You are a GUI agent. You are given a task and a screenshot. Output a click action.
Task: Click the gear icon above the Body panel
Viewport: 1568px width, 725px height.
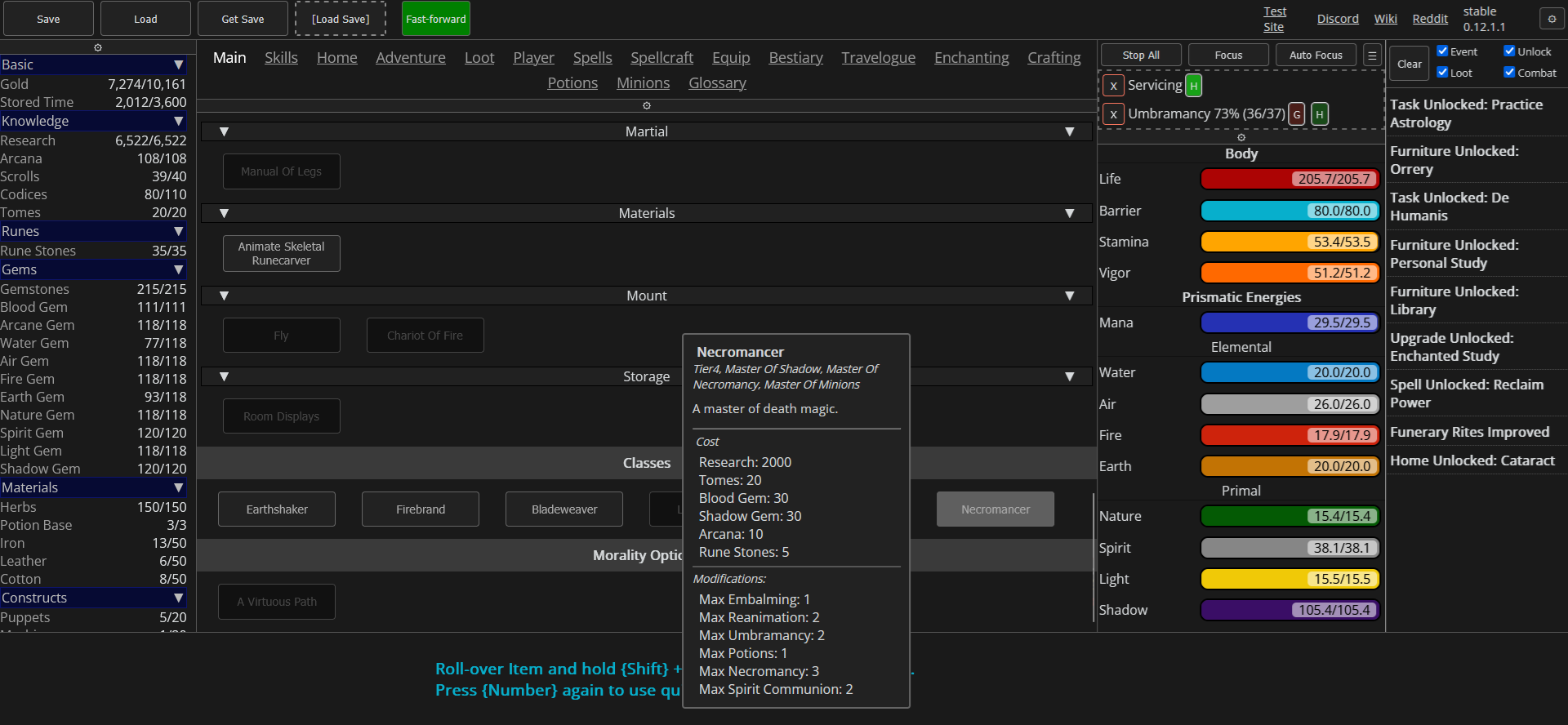click(1241, 137)
